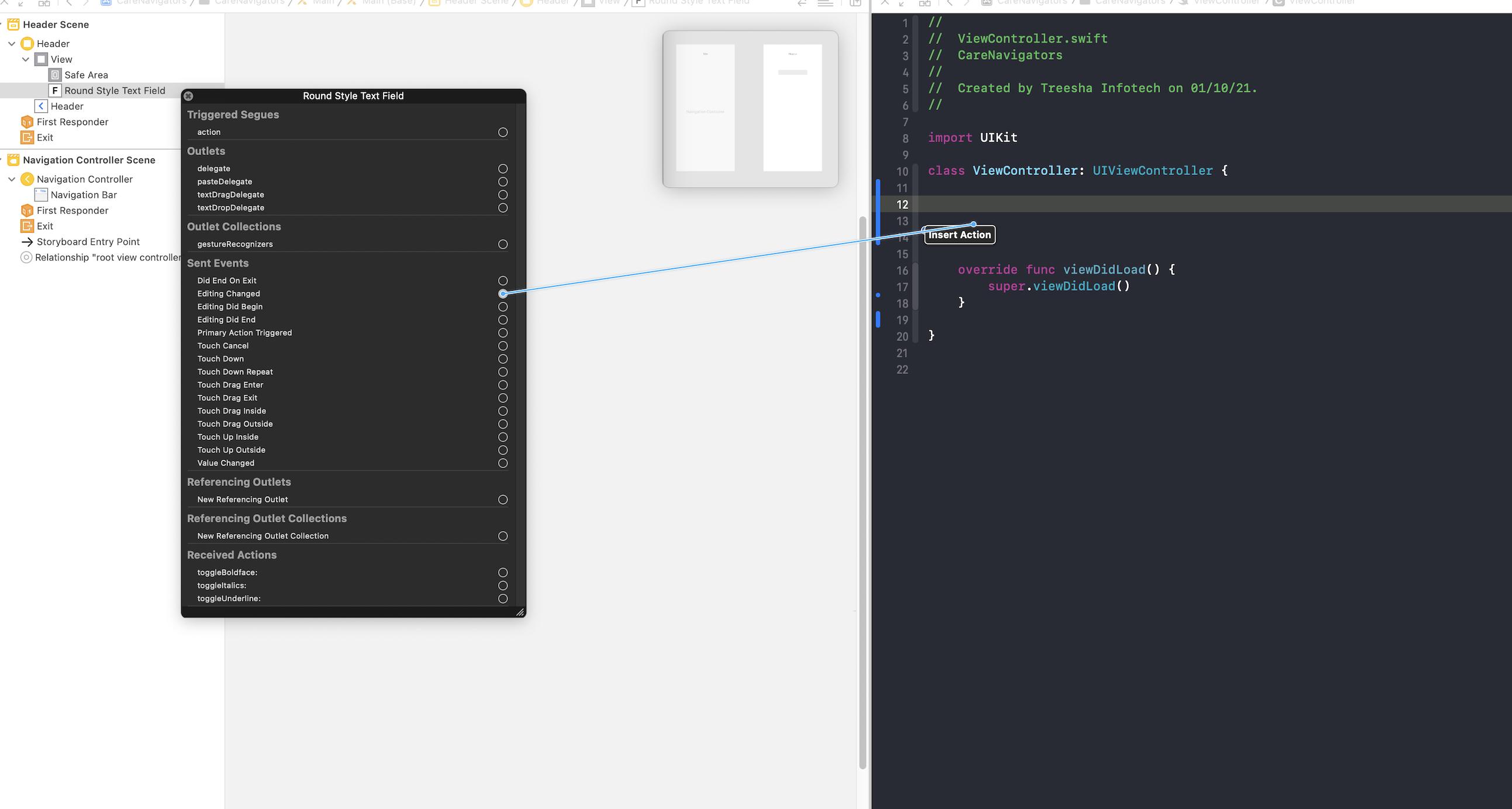
Task: Select Round Style Text Field row in outline
Action: coord(112,91)
